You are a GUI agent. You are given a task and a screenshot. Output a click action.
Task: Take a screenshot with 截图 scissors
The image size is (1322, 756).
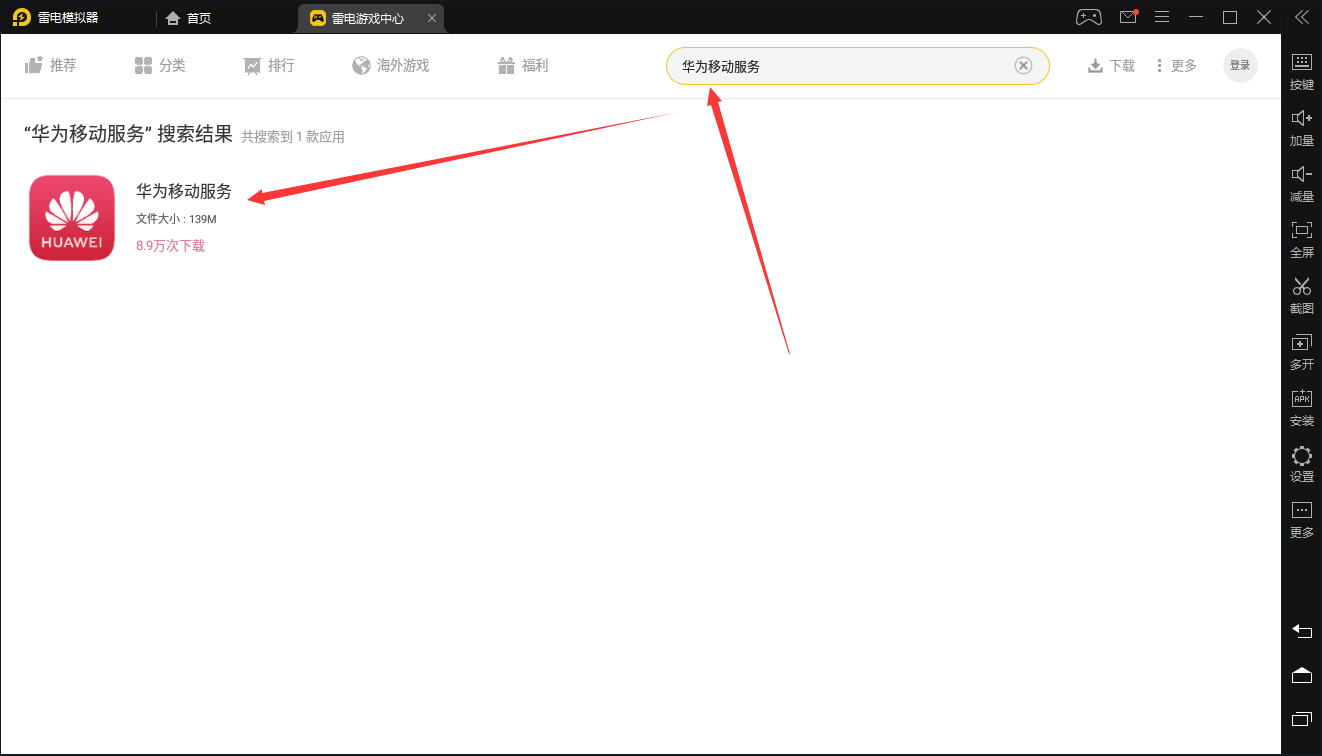(1301, 294)
